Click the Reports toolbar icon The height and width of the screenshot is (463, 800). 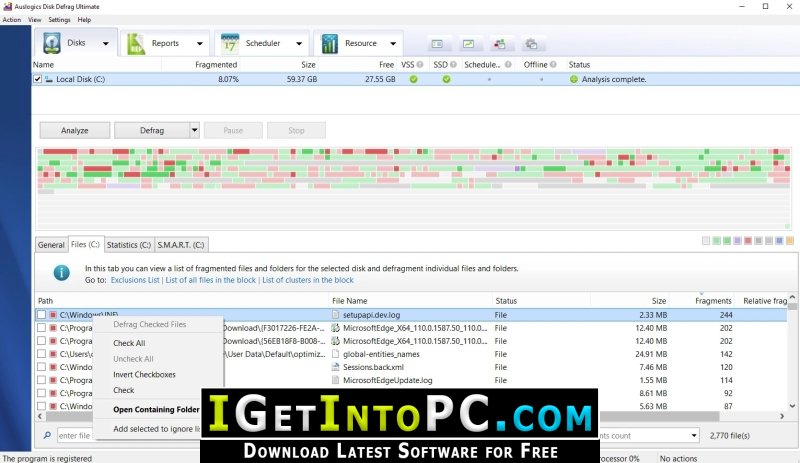coord(136,44)
